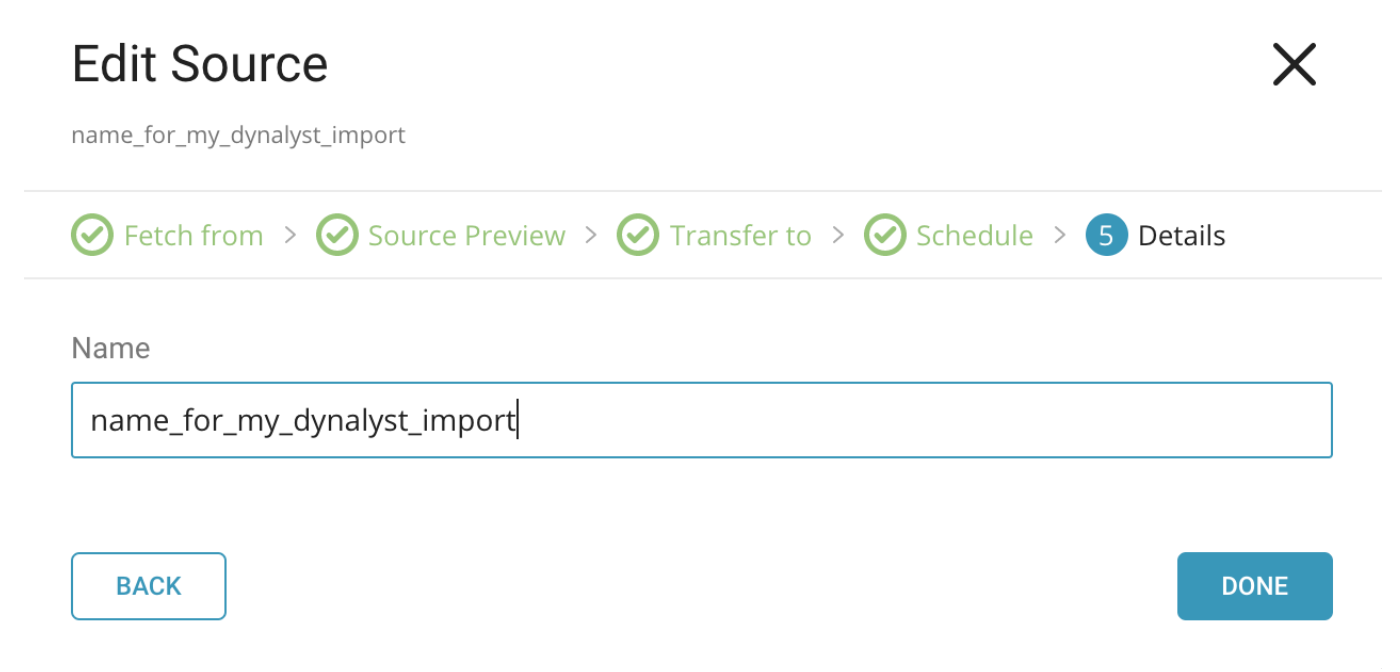Click the arrow after Source Preview
Screen dimensions: 1400x672
coord(591,236)
